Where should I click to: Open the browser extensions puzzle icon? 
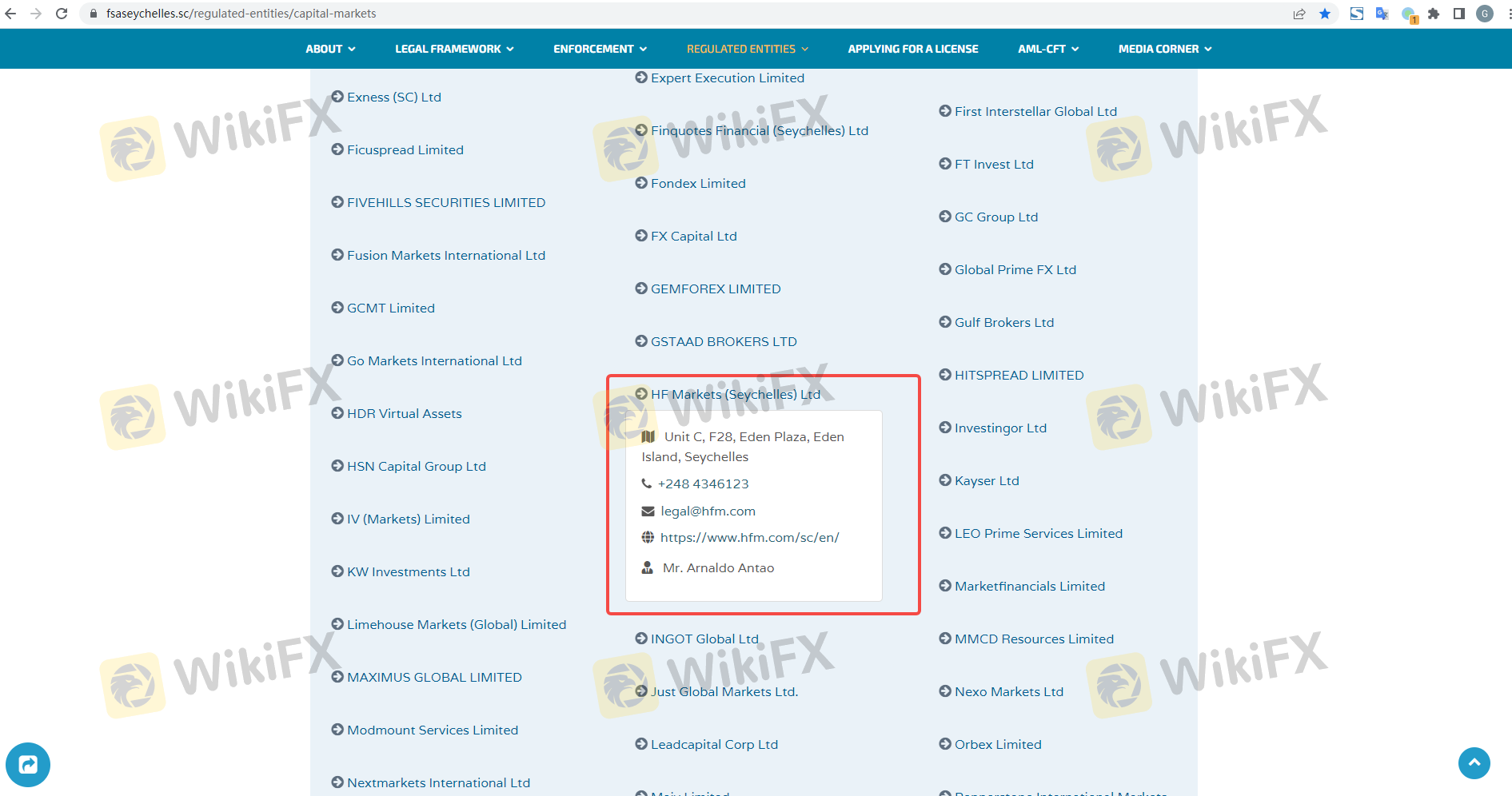pos(1434,14)
